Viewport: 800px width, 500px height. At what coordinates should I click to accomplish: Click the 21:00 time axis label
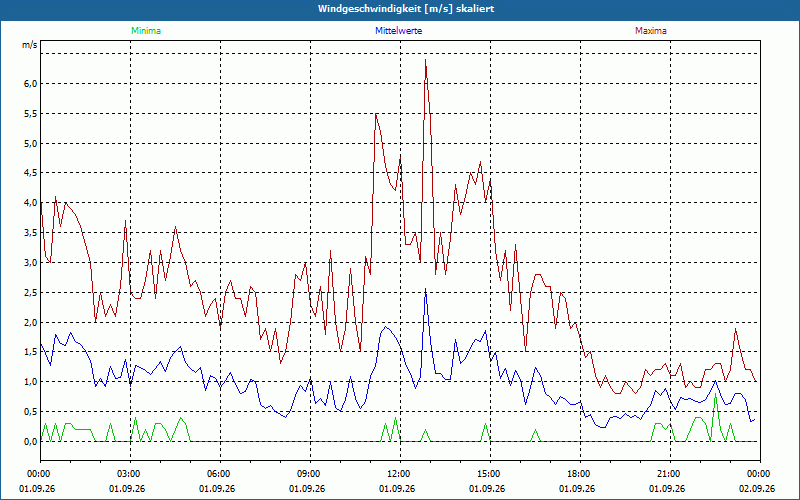tap(670, 474)
